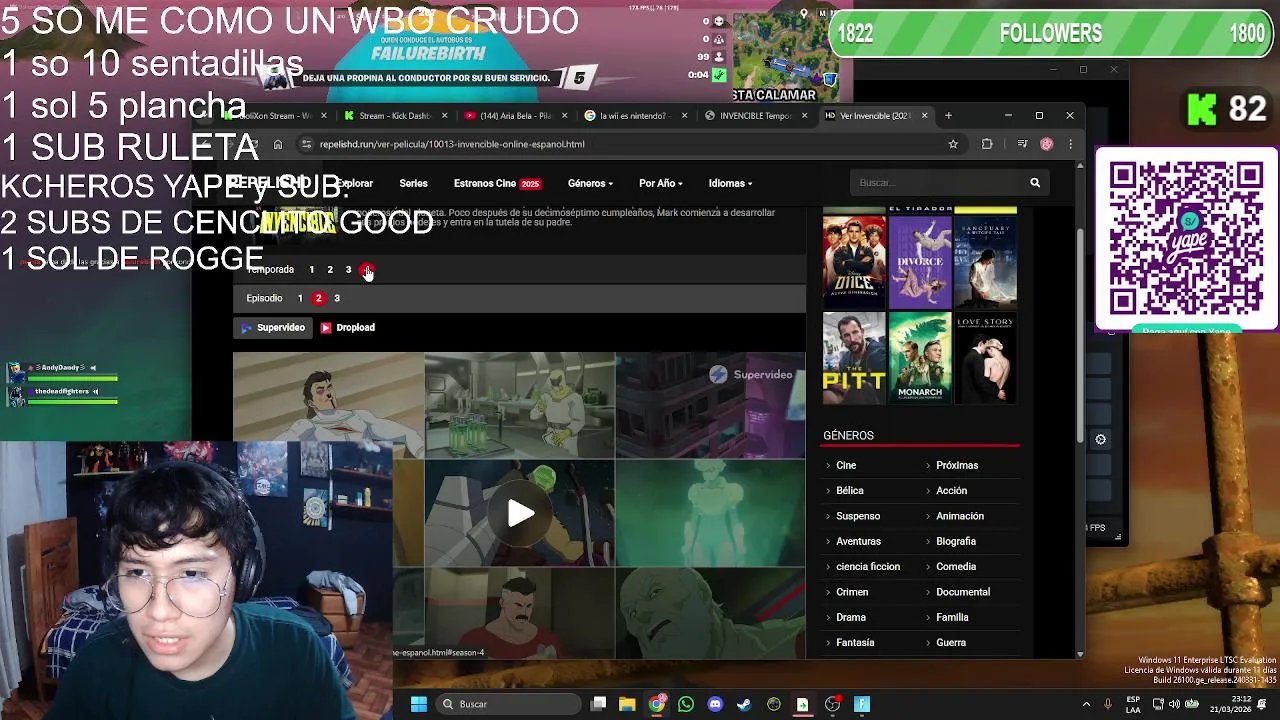Open Task View on the taskbar

point(598,704)
